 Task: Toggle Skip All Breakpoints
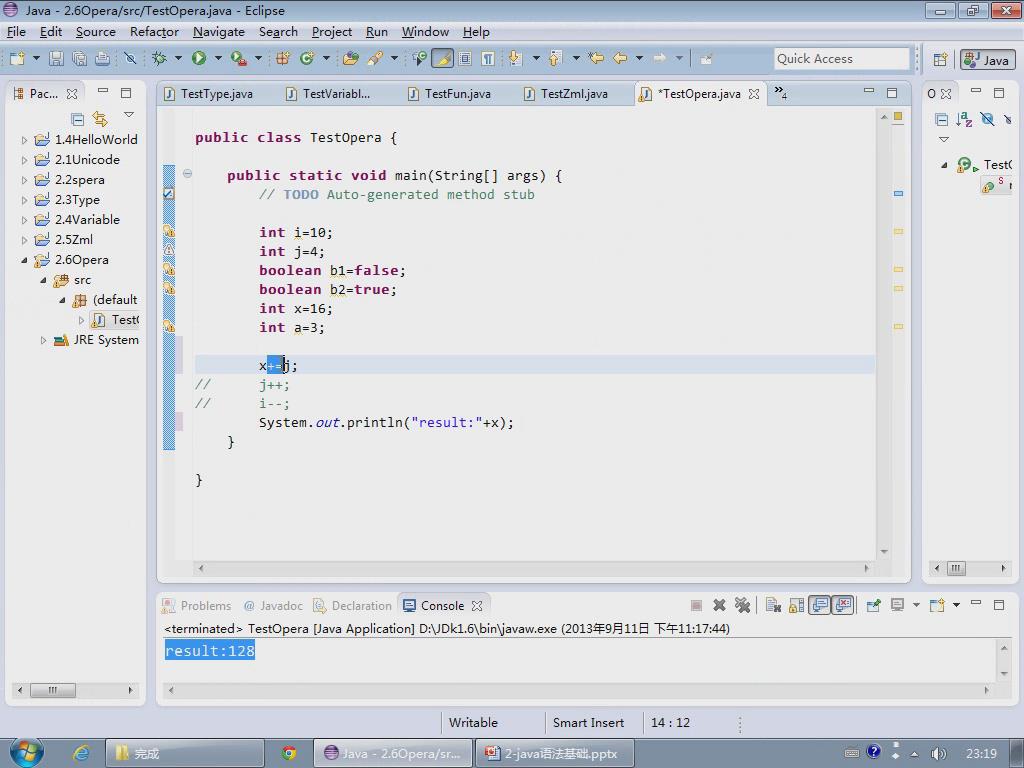(130, 59)
